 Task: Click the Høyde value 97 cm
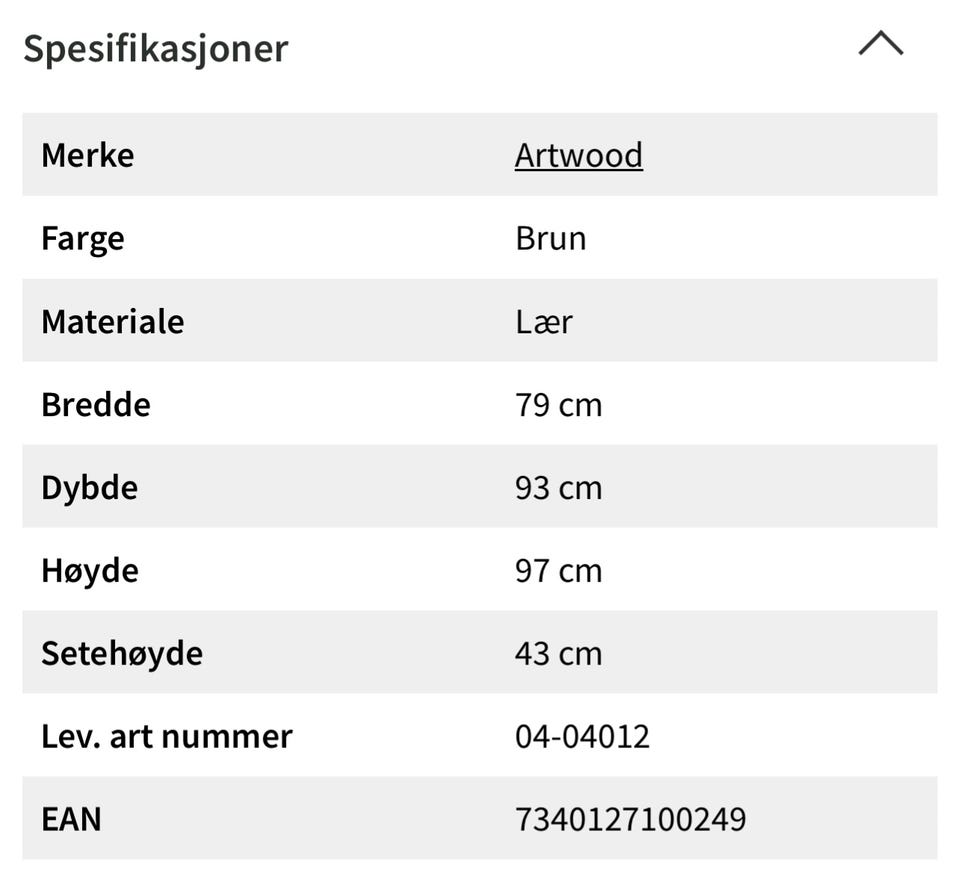click(558, 571)
